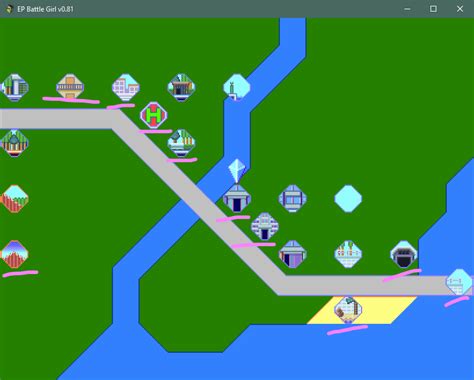Enter the dark tunnel cave location
474x380 pixels.
(404, 254)
